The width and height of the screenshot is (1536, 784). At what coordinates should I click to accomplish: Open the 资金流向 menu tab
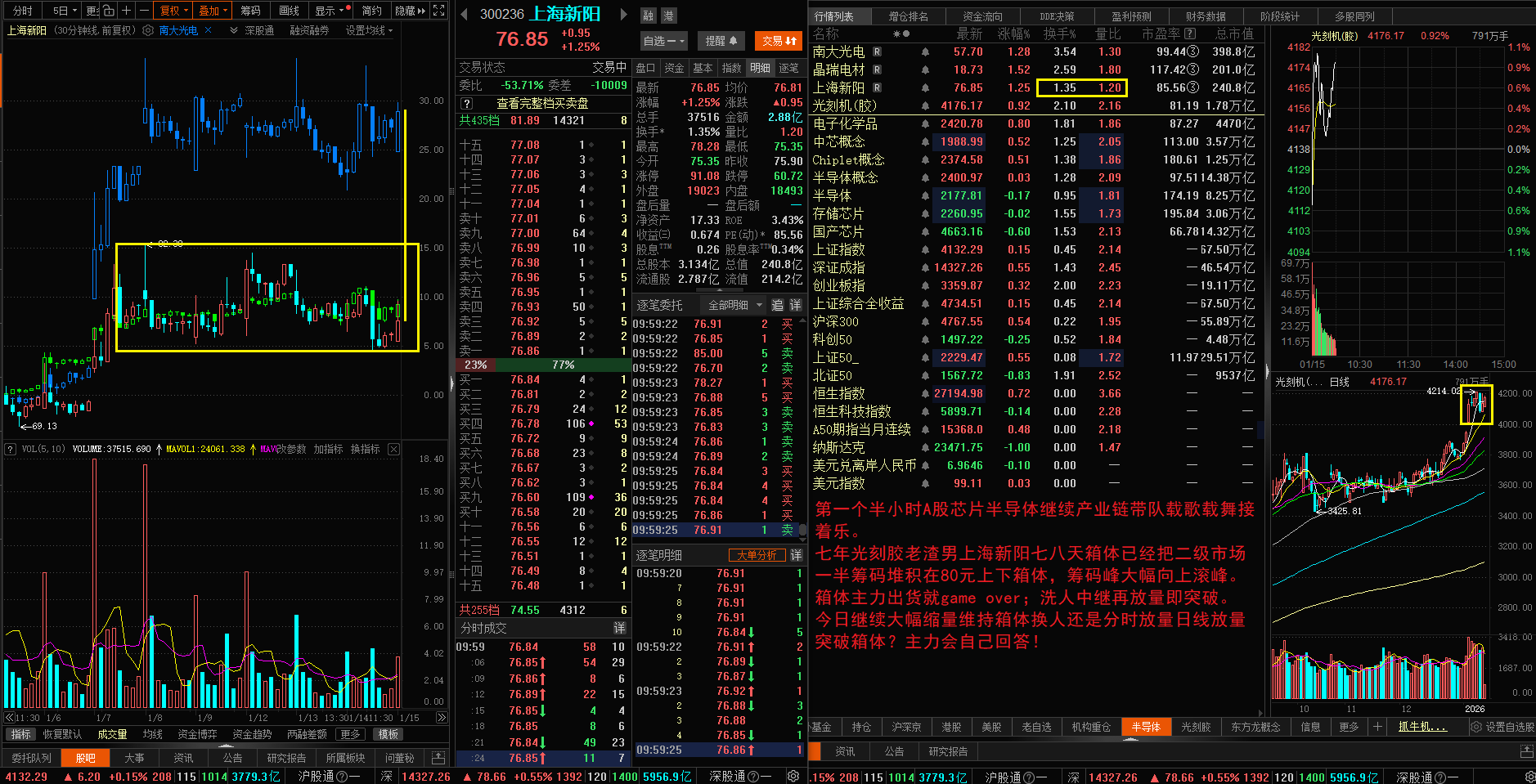[982, 16]
